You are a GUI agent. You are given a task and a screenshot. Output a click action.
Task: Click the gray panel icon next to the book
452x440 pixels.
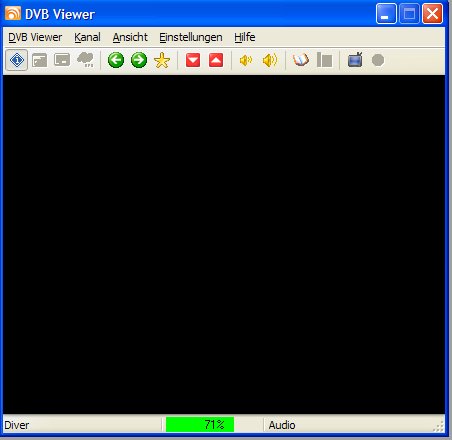coord(324,60)
